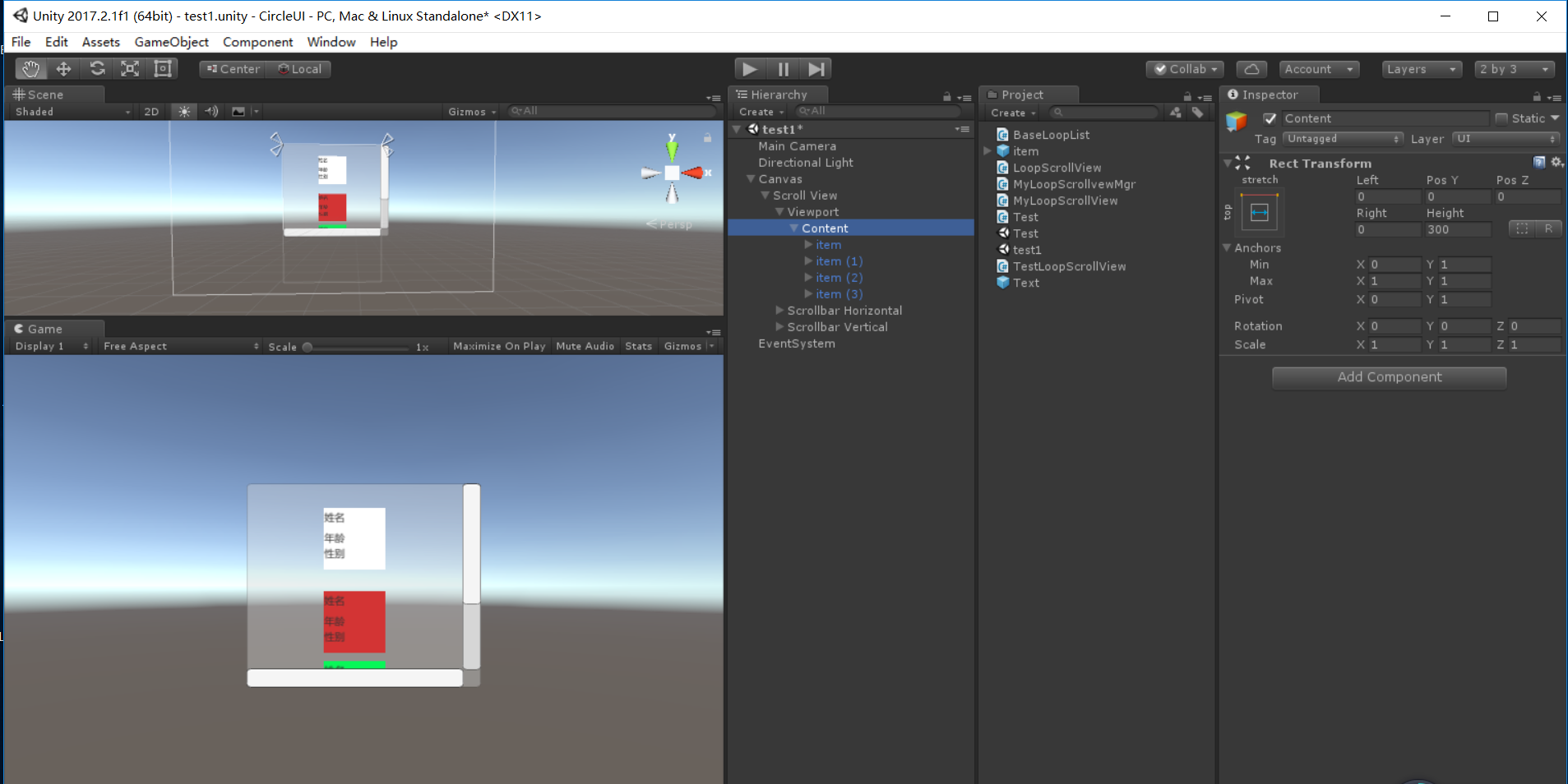The image size is (1568, 784).
Task: Open the cloud services icon
Action: 1251,69
